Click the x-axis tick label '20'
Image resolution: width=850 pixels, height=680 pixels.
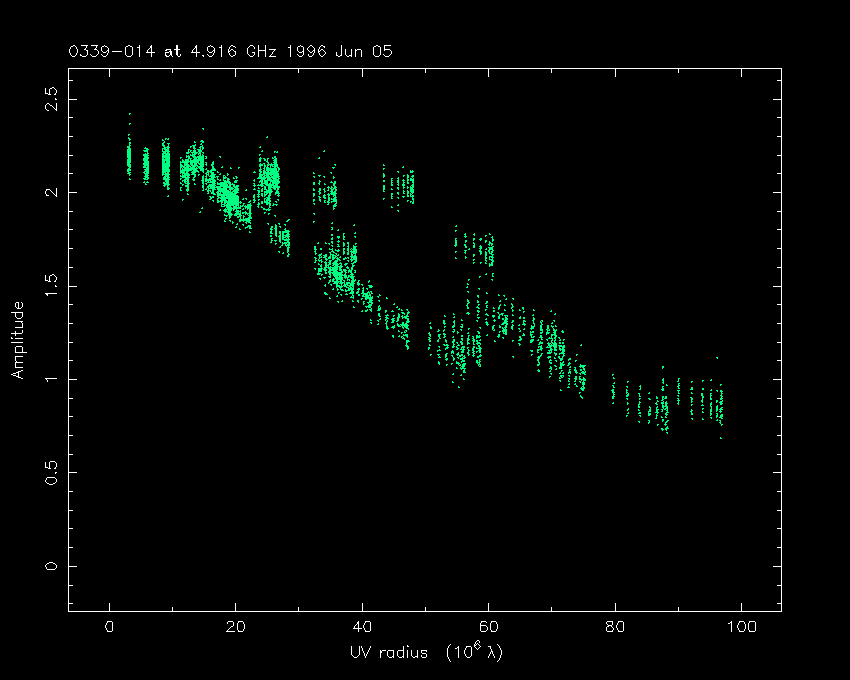click(235, 628)
